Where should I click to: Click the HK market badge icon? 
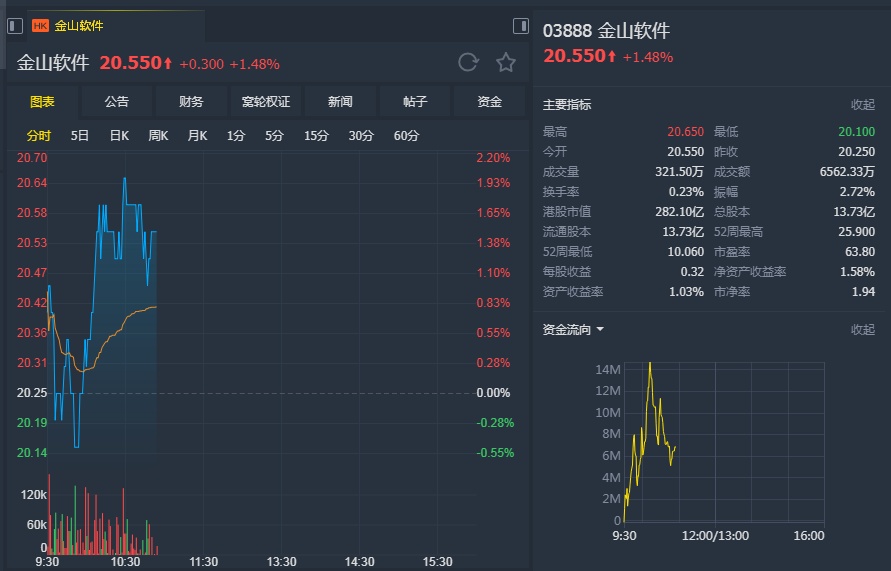pyautogui.click(x=41, y=26)
